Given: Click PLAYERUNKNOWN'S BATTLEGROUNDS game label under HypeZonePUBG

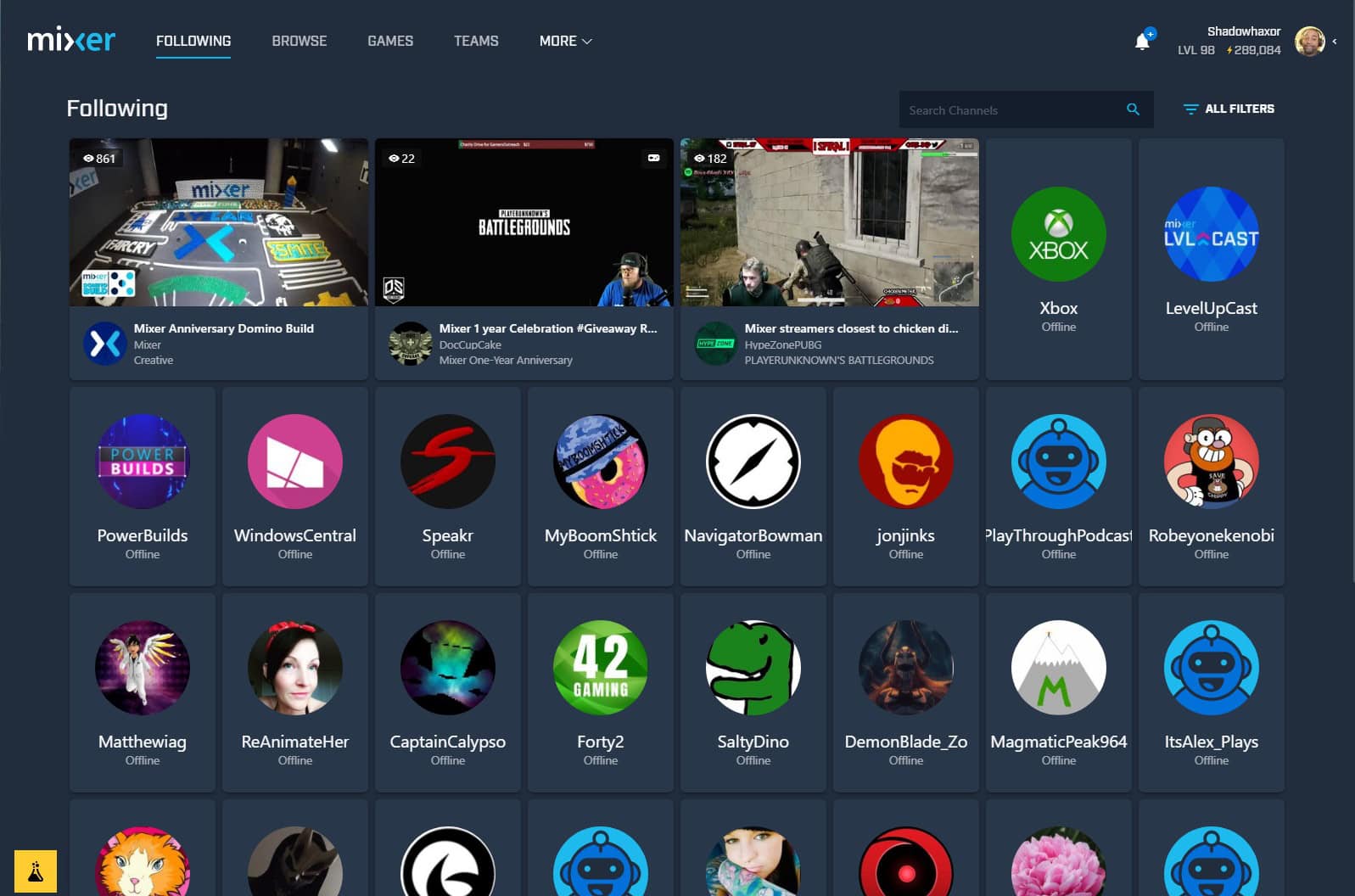Looking at the screenshot, I should [x=839, y=360].
